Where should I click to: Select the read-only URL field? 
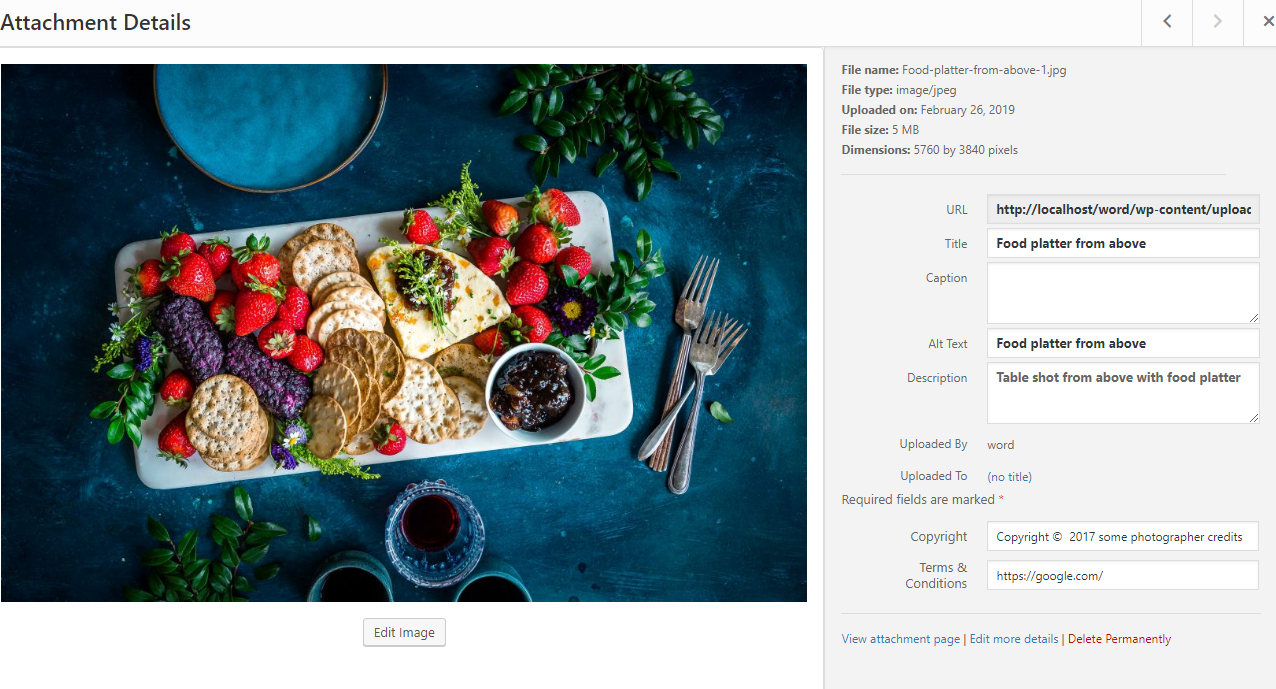1123,209
